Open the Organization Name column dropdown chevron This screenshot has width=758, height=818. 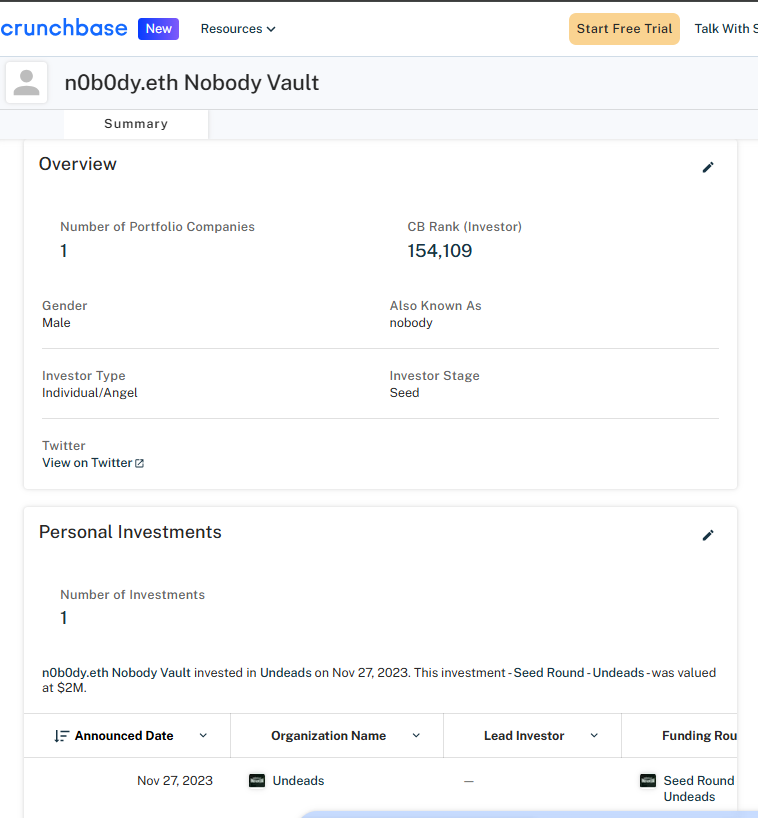416,736
